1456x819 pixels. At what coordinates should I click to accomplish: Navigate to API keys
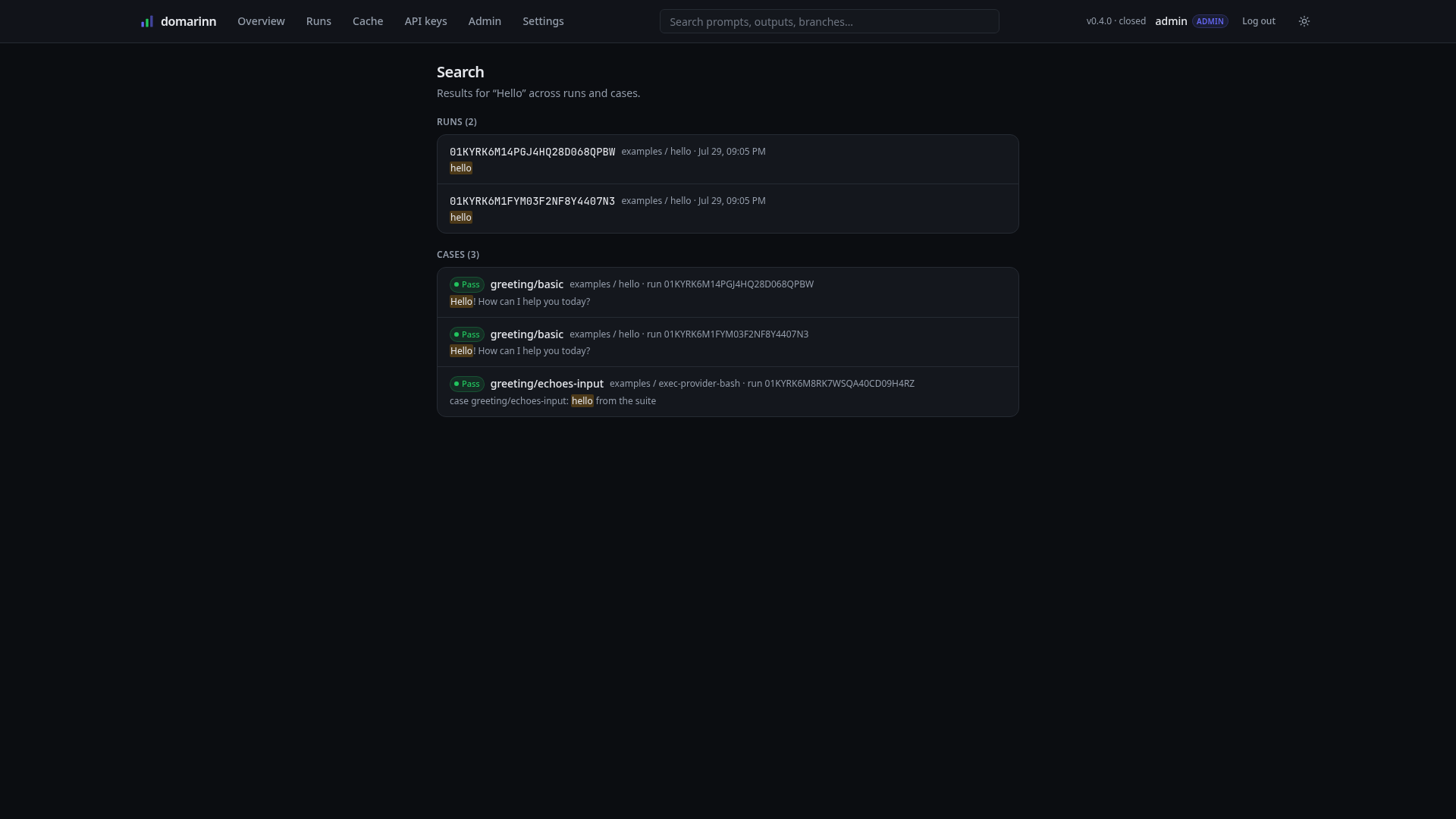[425, 21]
